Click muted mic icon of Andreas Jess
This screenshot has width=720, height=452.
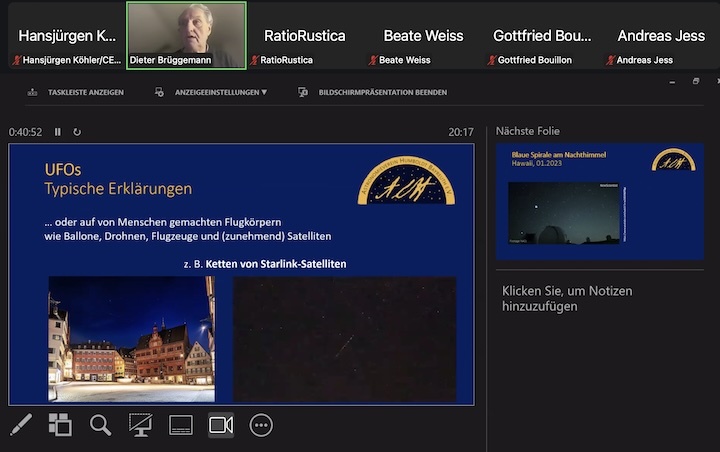point(610,60)
